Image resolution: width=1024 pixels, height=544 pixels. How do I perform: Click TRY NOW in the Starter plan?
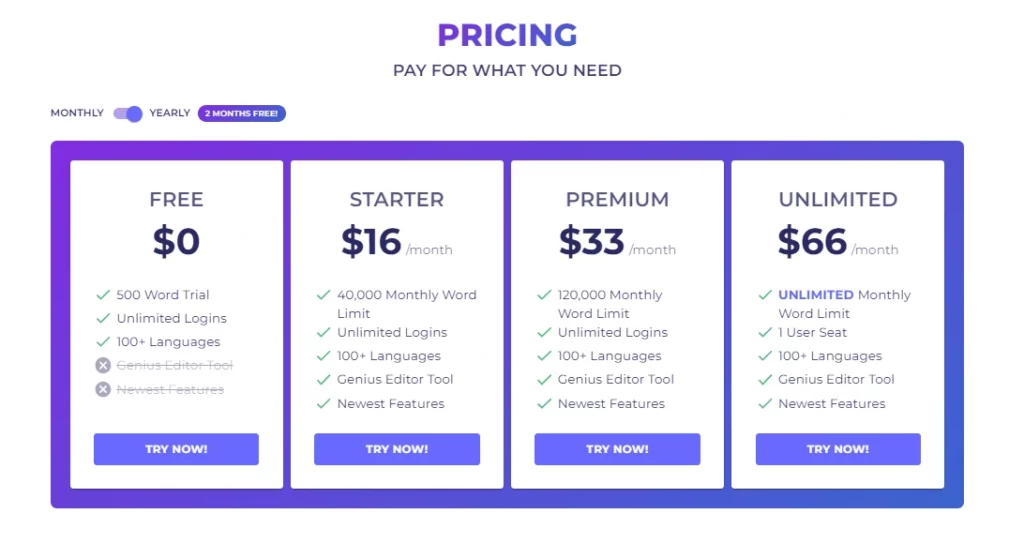pyautogui.click(x=397, y=449)
